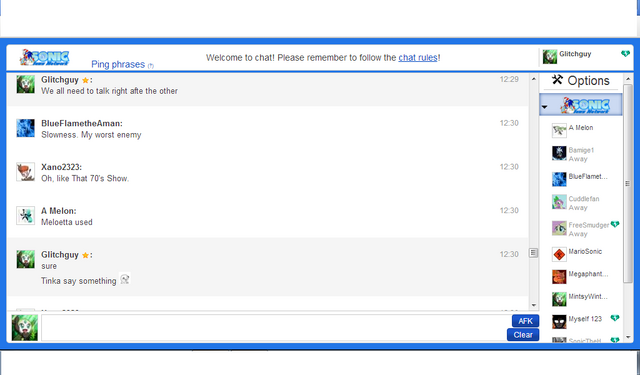Click message 'Oh, like That 70's Show.'
The width and height of the screenshot is (640, 375).
pos(85,178)
